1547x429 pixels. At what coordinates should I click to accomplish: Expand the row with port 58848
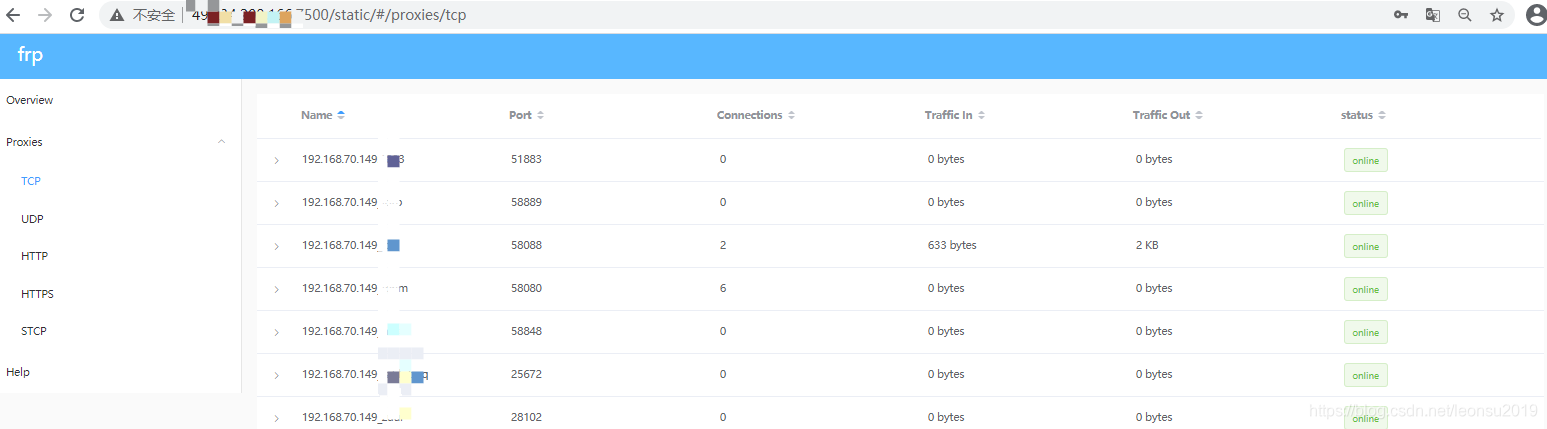pyautogui.click(x=276, y=332)
